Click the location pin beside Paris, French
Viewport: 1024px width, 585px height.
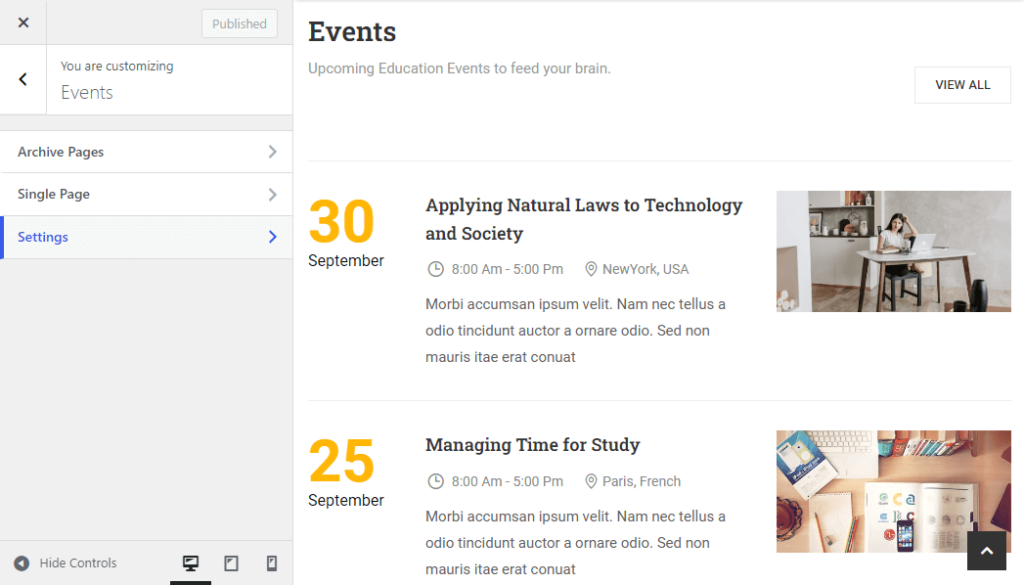(x=590, y=481)
